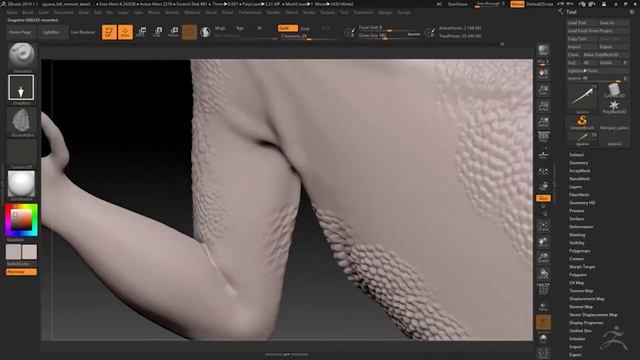Click the AAHalf icon

tap(543, 122)
